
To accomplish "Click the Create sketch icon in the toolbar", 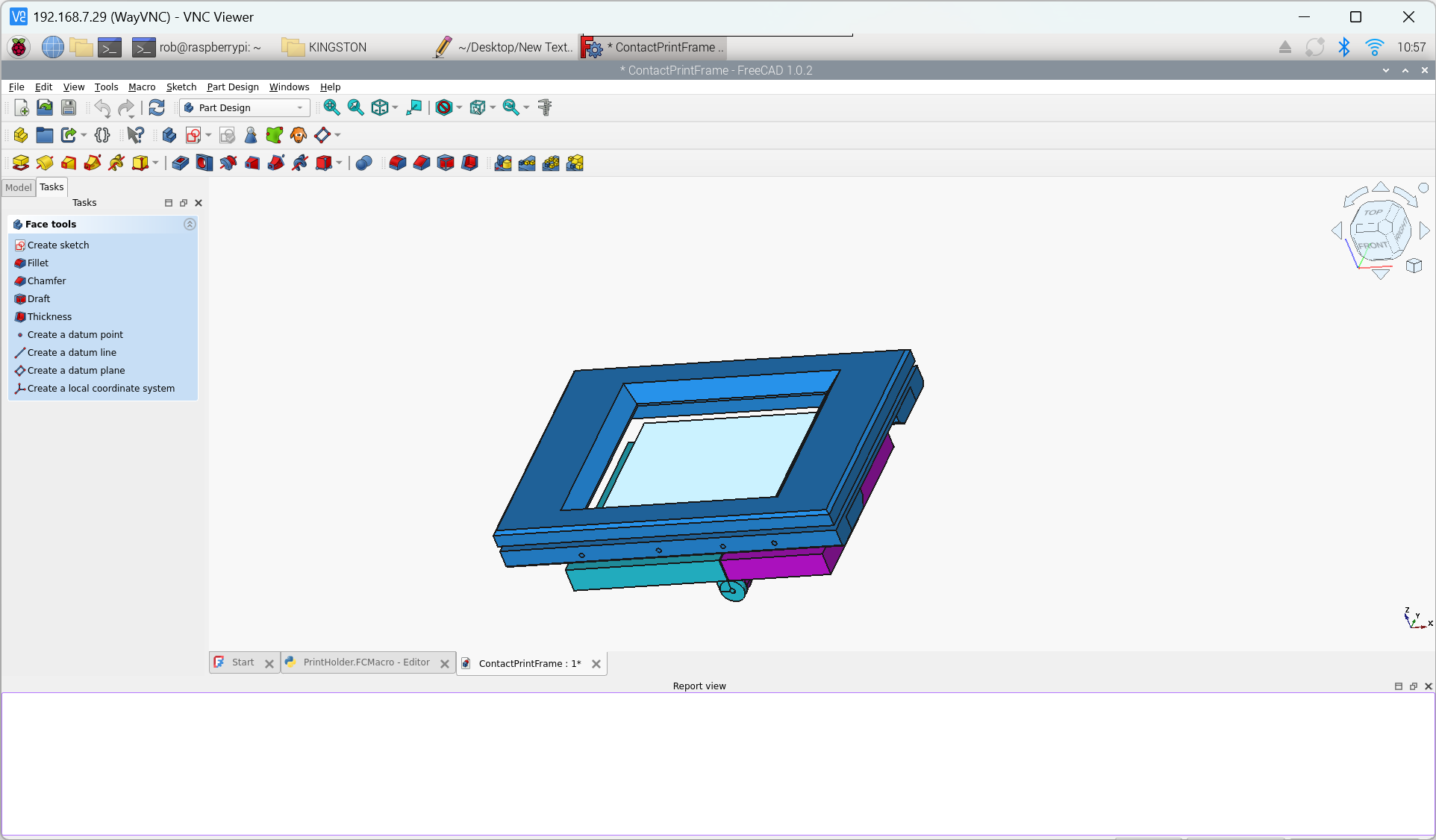I will pos(194,135).
